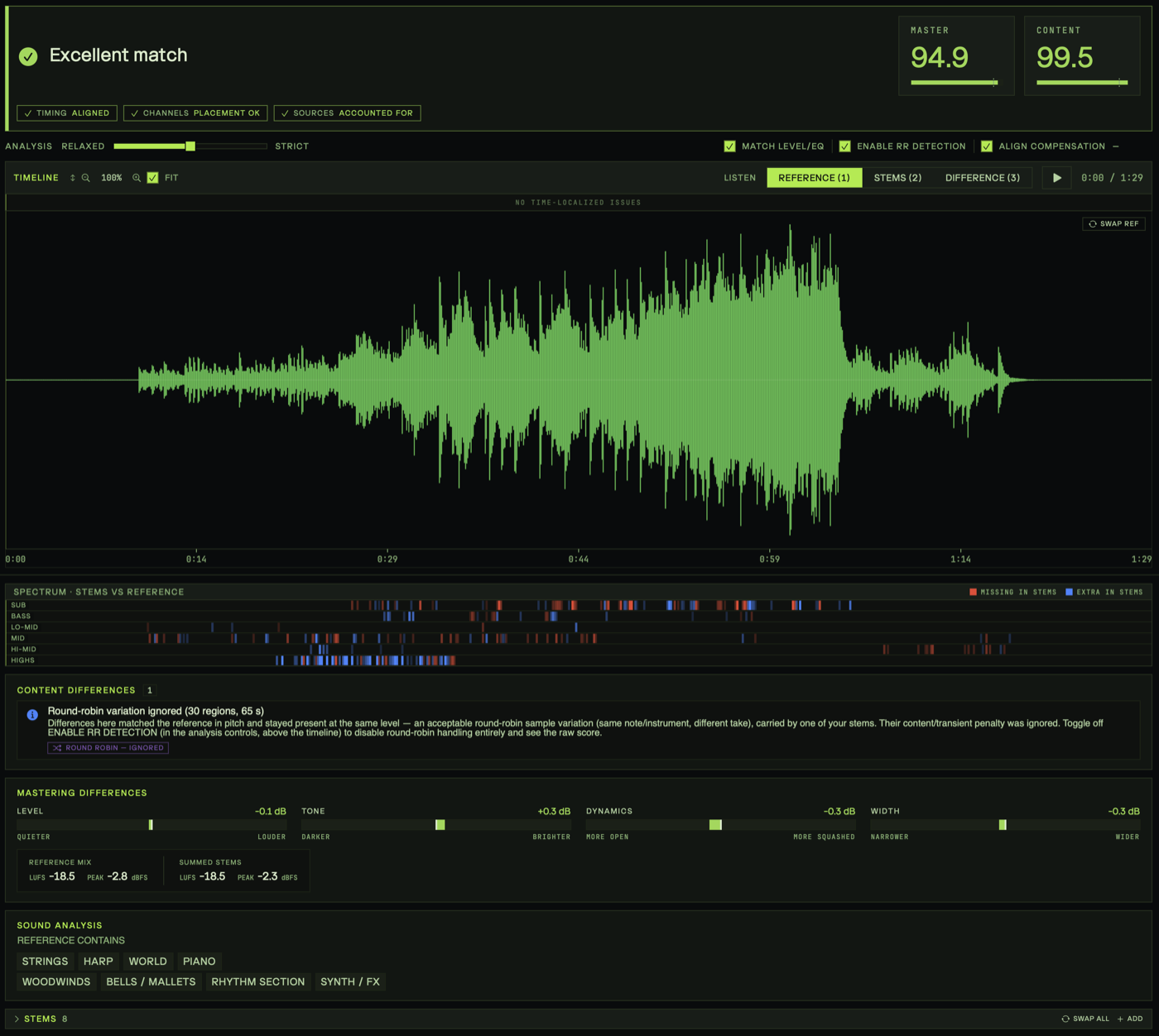Click the Rhythm Section tag
The image size is (1159, 1036).
257,982
